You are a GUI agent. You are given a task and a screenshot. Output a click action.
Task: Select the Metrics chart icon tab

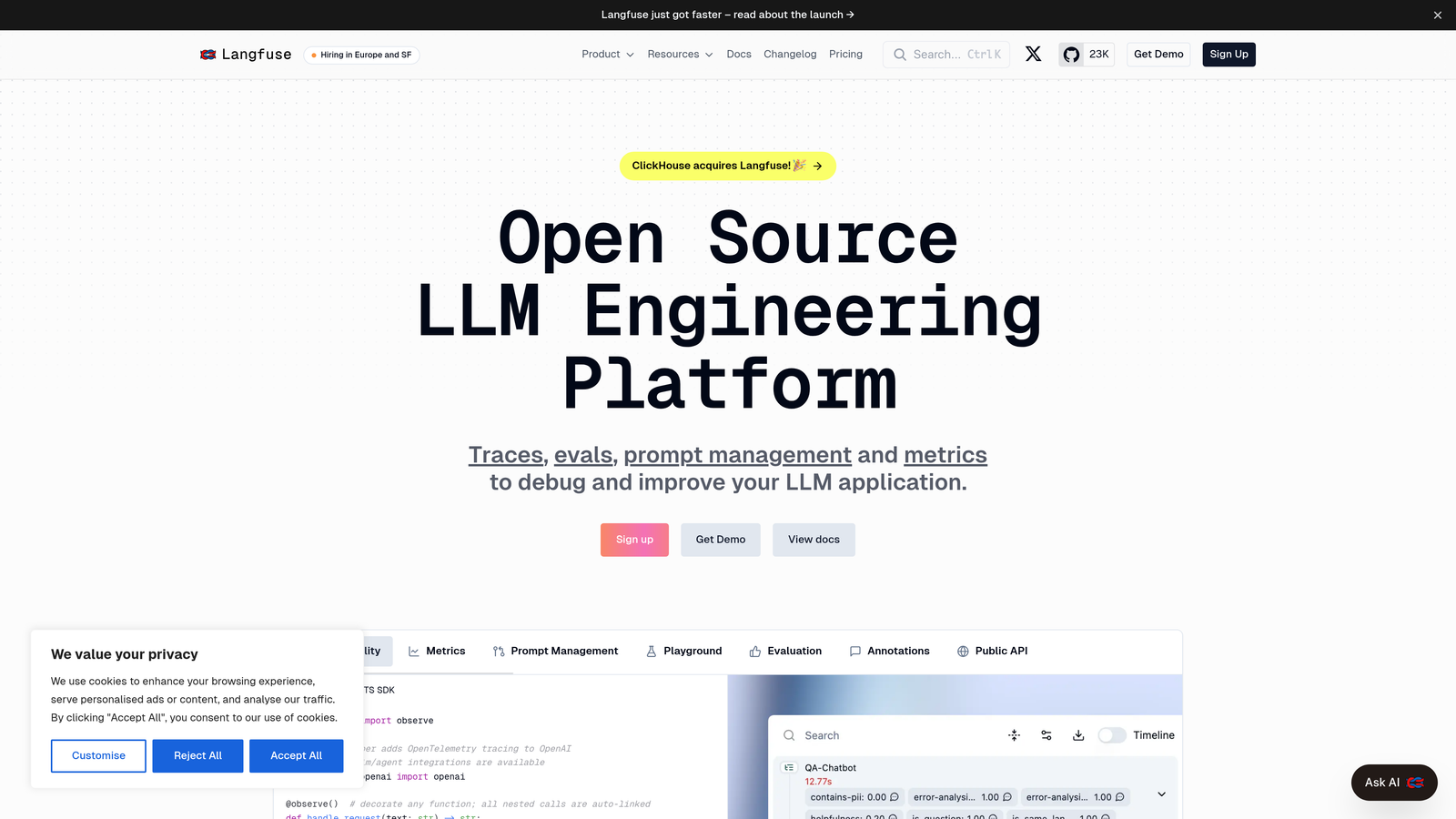pos(413,651)
